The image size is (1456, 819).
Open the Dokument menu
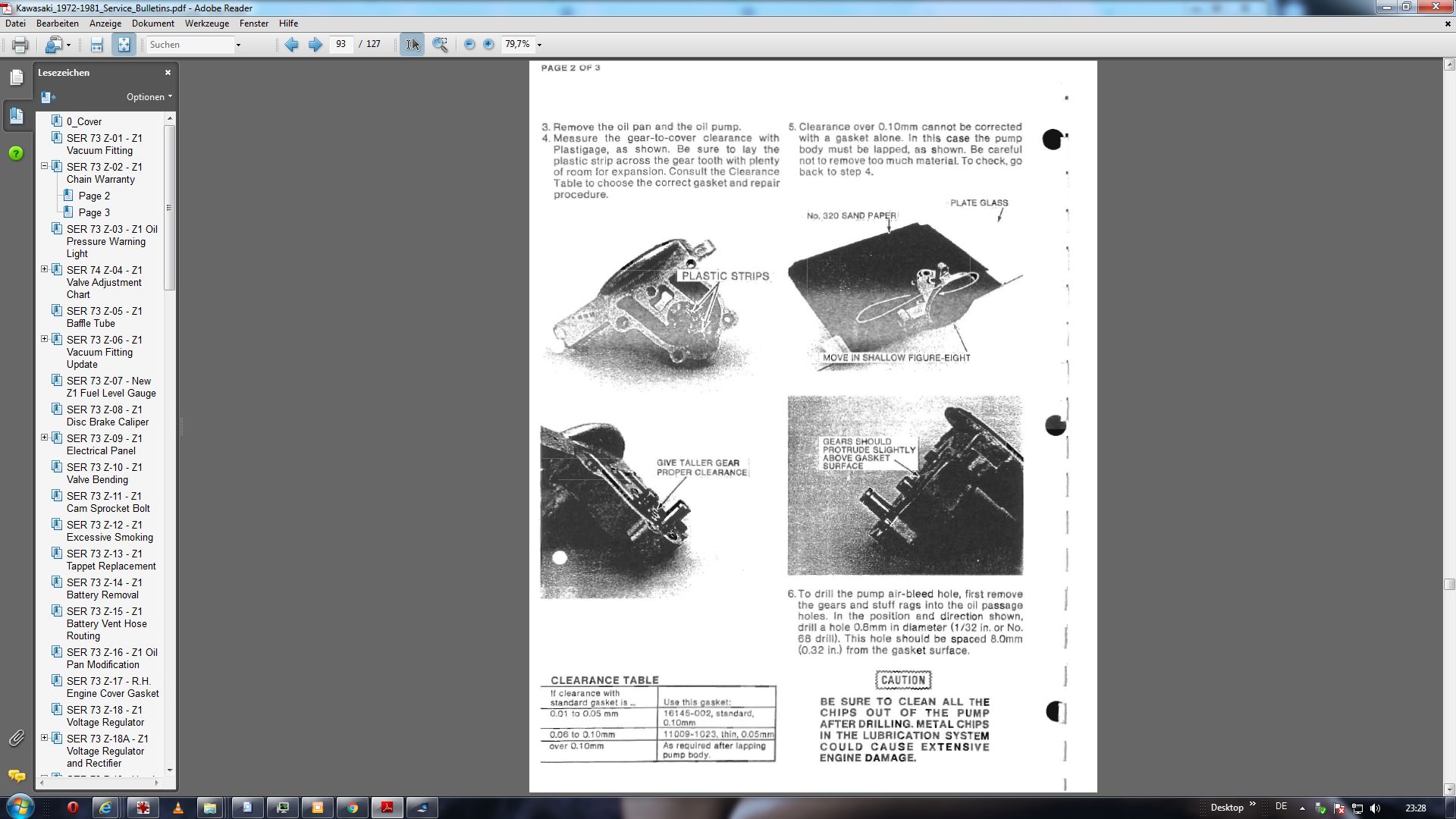[153, 24]
